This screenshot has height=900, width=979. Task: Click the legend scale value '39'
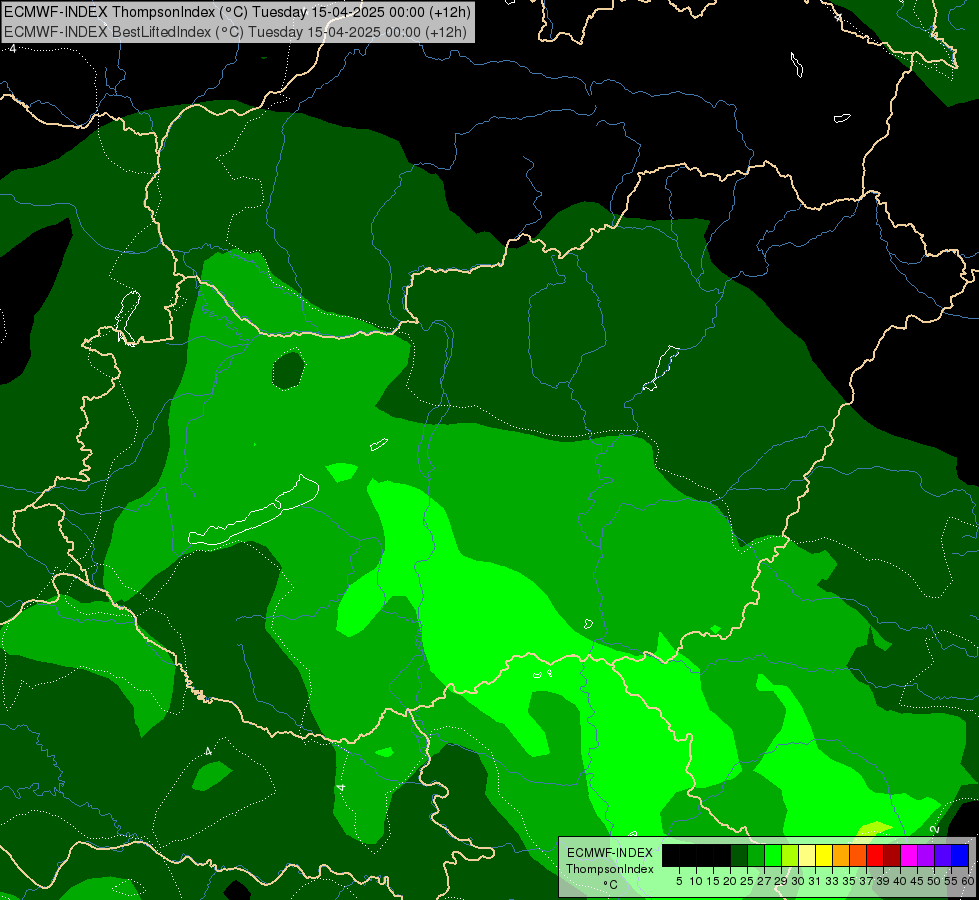(x=883, y=881)
